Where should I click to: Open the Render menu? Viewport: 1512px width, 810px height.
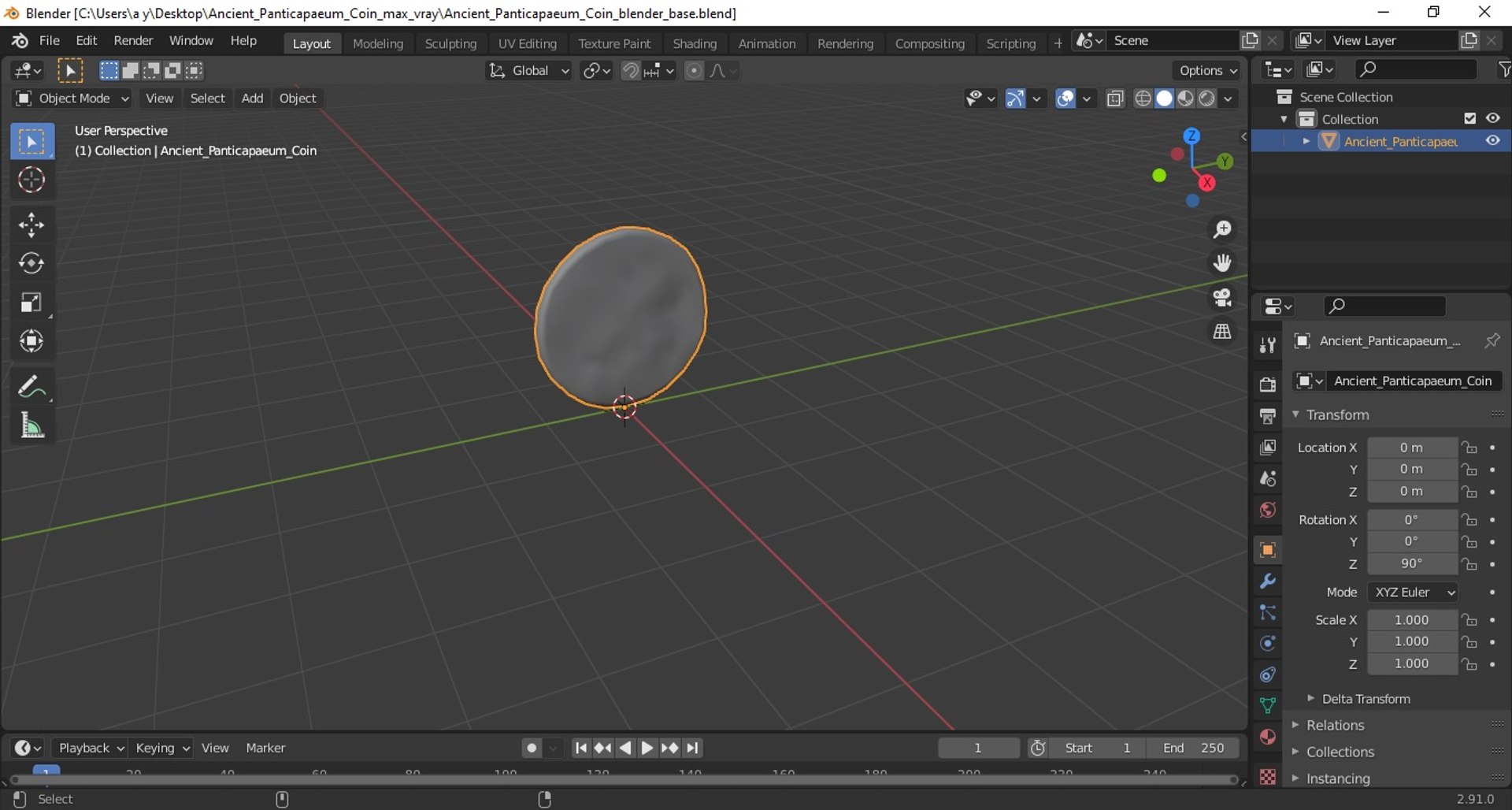[x=133, y=41]
